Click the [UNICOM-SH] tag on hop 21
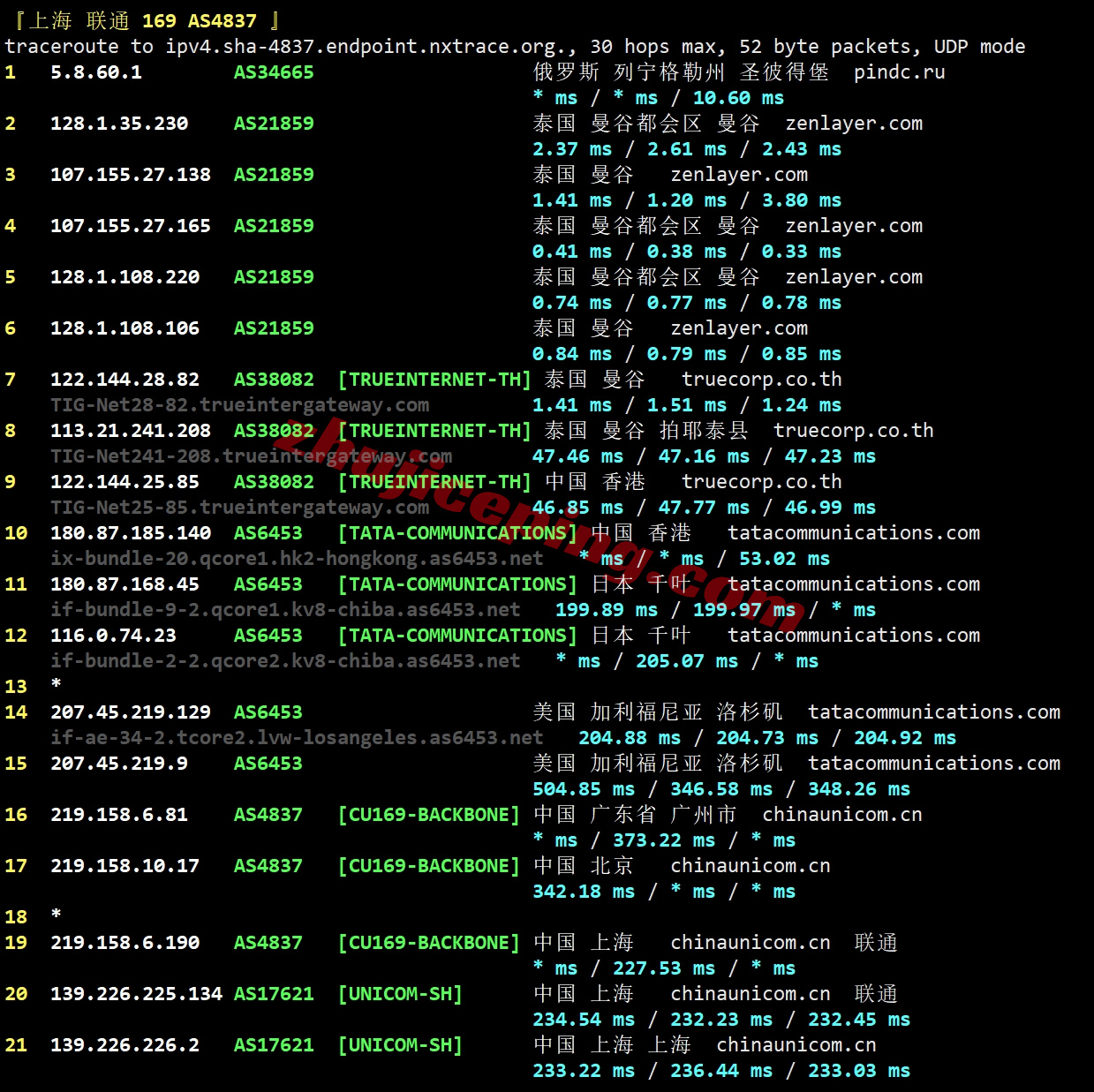Image resolution: width=1094 pixels, height=1092 pixels. 400,1045
